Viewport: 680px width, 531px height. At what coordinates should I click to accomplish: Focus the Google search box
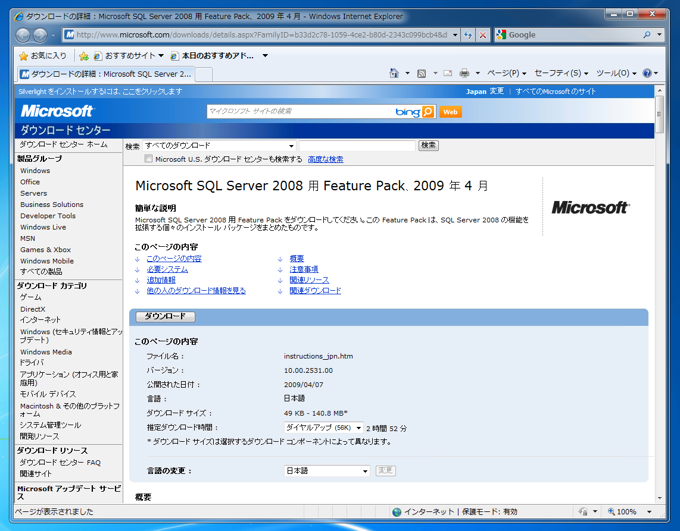coord(573,35)
